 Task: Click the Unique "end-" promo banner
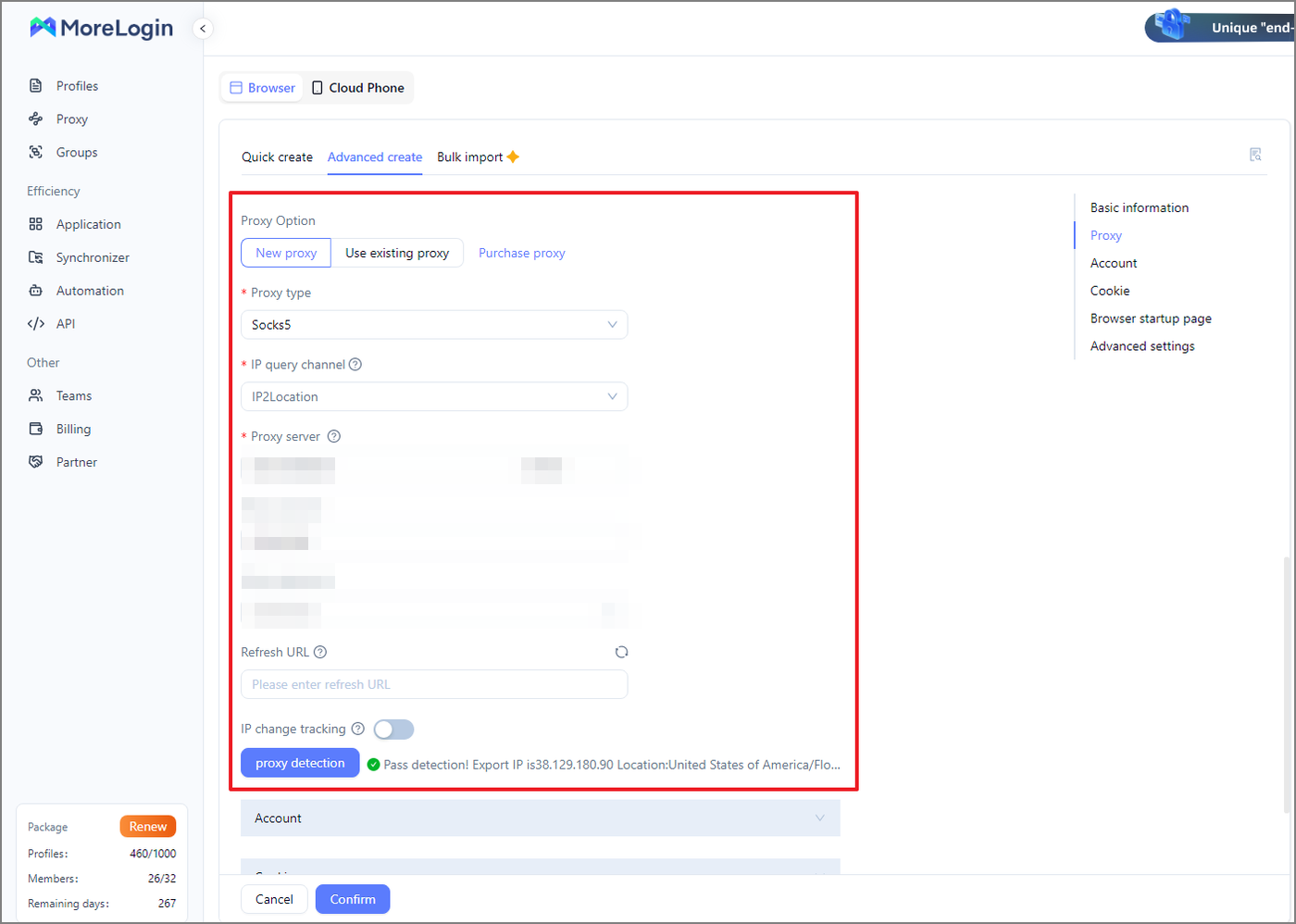1220,27
